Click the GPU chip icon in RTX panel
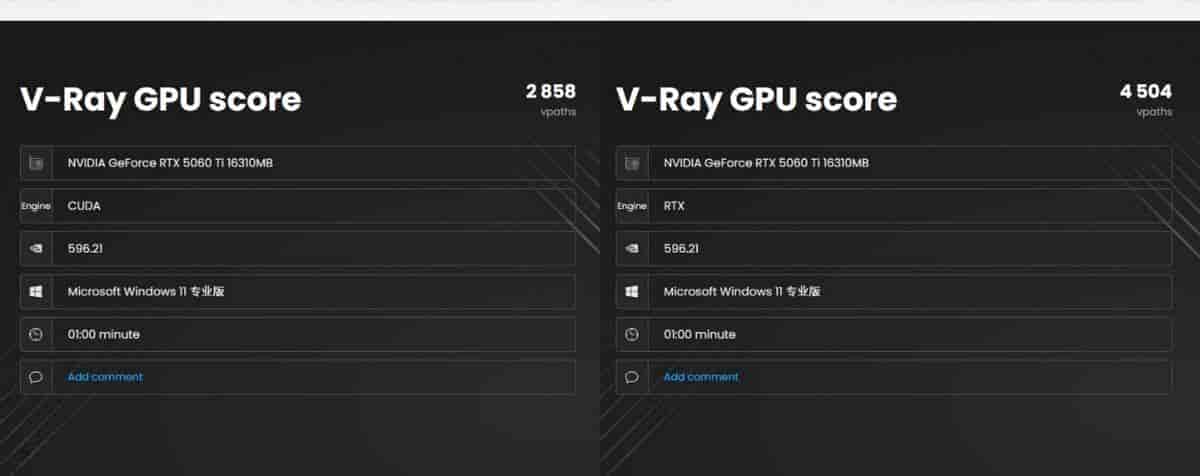This screenshot has height=476, width=1200. tap(632, 163)
